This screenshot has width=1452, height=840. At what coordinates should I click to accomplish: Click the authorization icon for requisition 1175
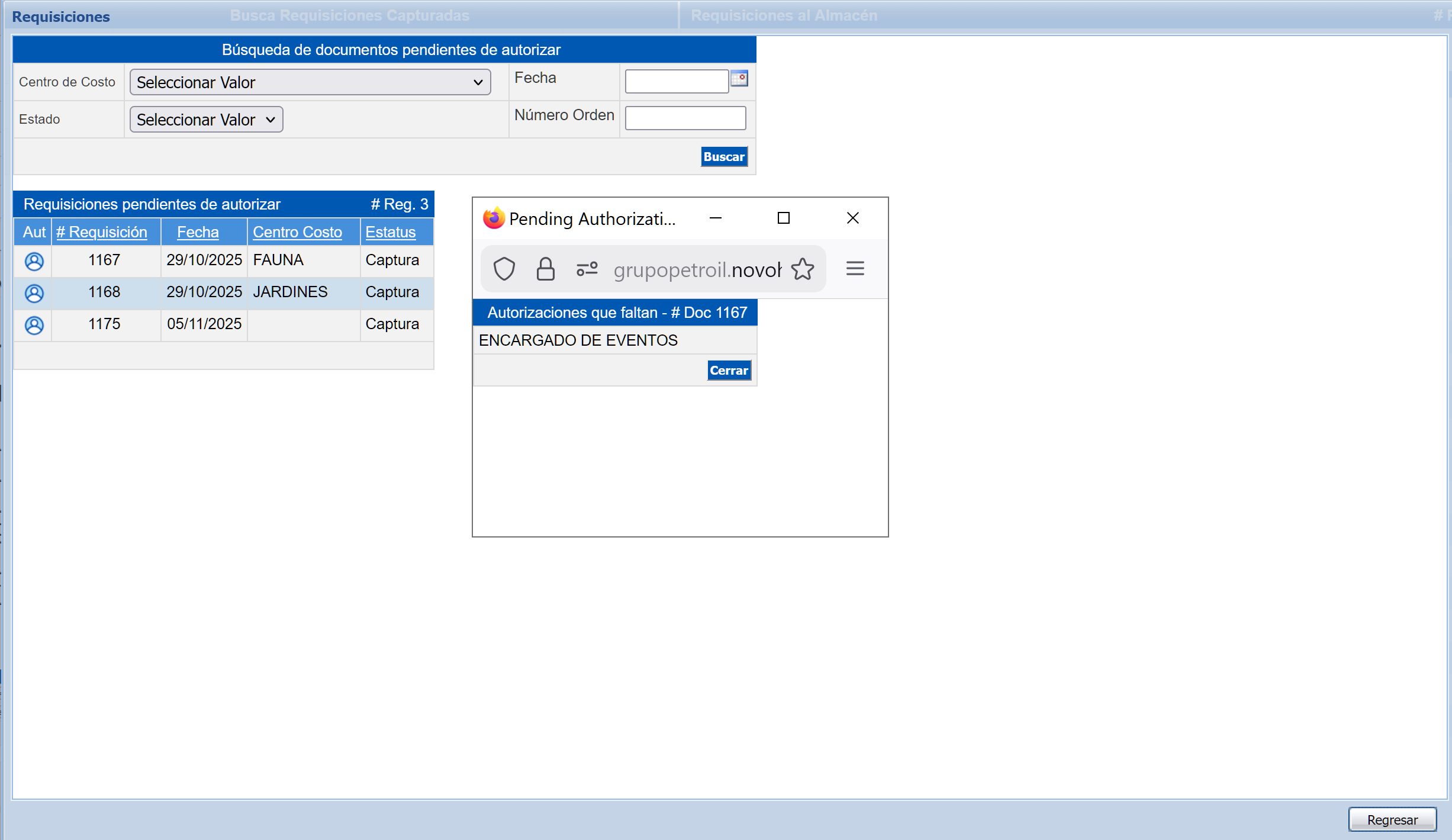pos(34,325)
